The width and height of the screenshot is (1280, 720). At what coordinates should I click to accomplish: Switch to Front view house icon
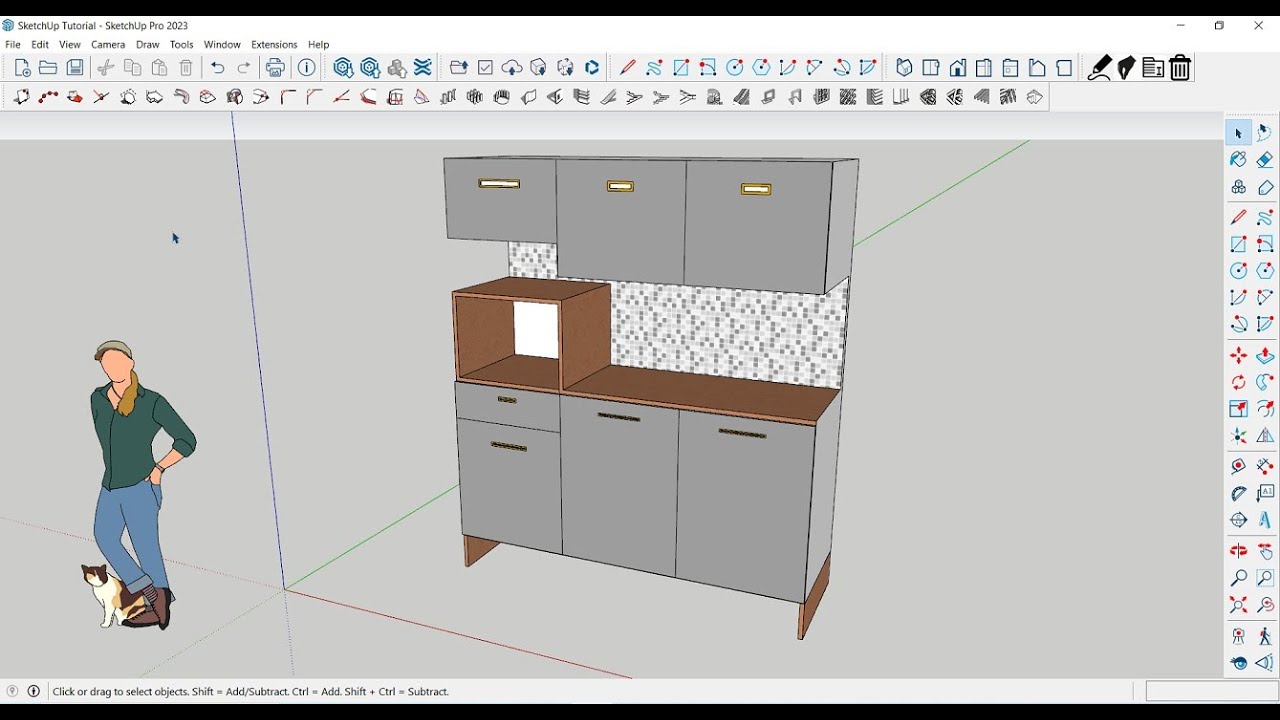point(958,68)
